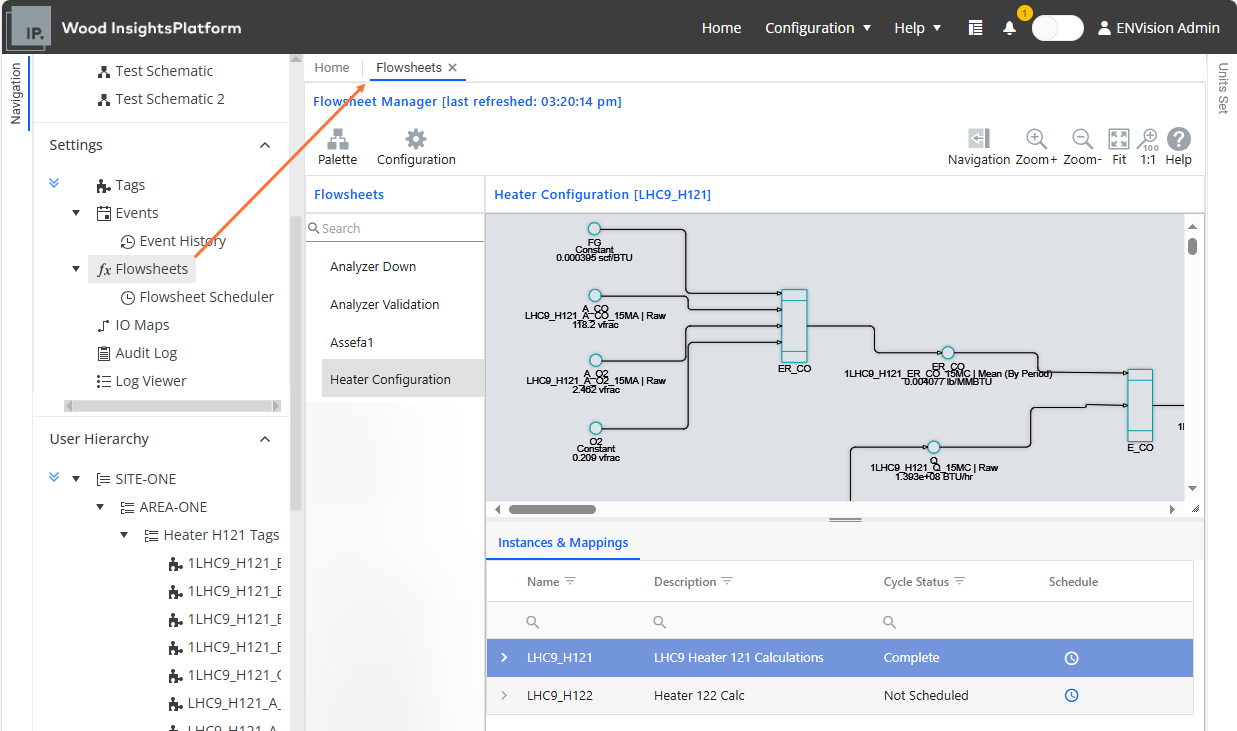Screen dimensions: 1237x731
Task: Select the O2 constant node
Action: [x=595, y=427]
